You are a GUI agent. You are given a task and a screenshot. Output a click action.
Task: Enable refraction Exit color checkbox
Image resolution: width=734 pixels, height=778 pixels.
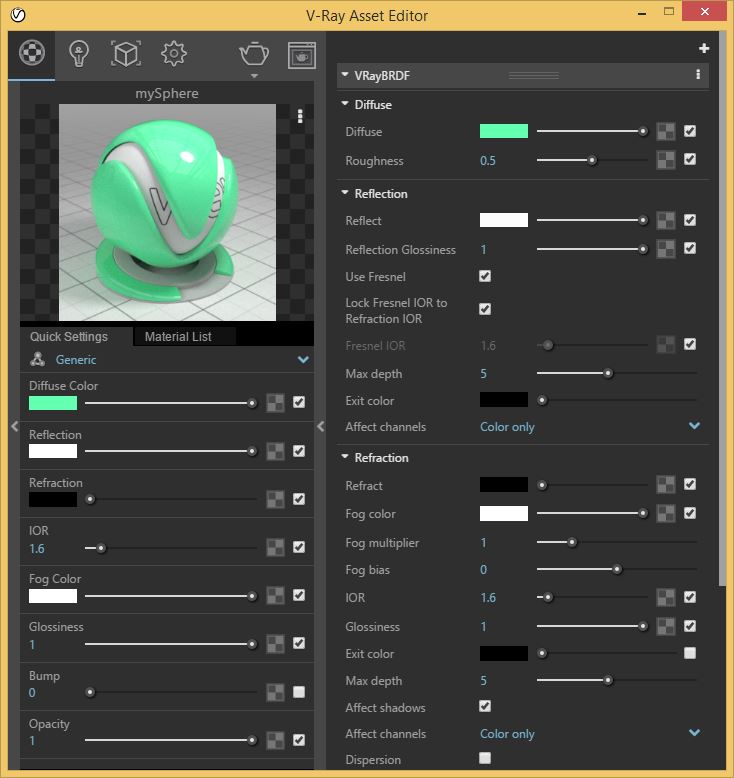pos(689,653)
